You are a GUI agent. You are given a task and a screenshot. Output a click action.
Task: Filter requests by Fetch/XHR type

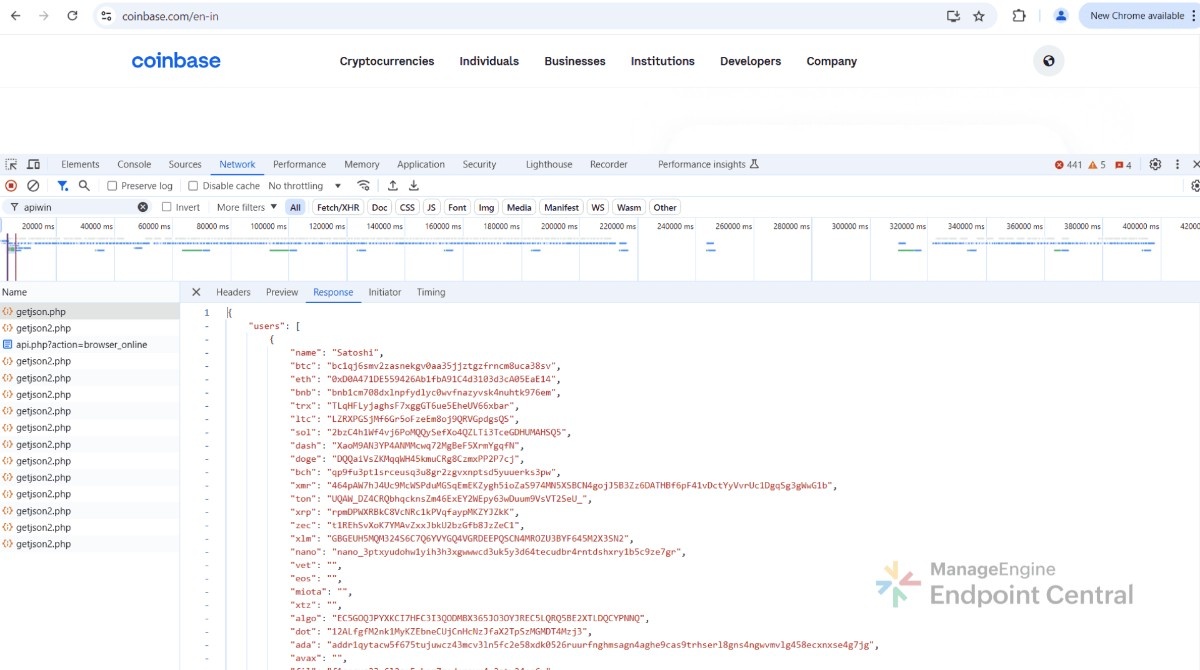337,207
